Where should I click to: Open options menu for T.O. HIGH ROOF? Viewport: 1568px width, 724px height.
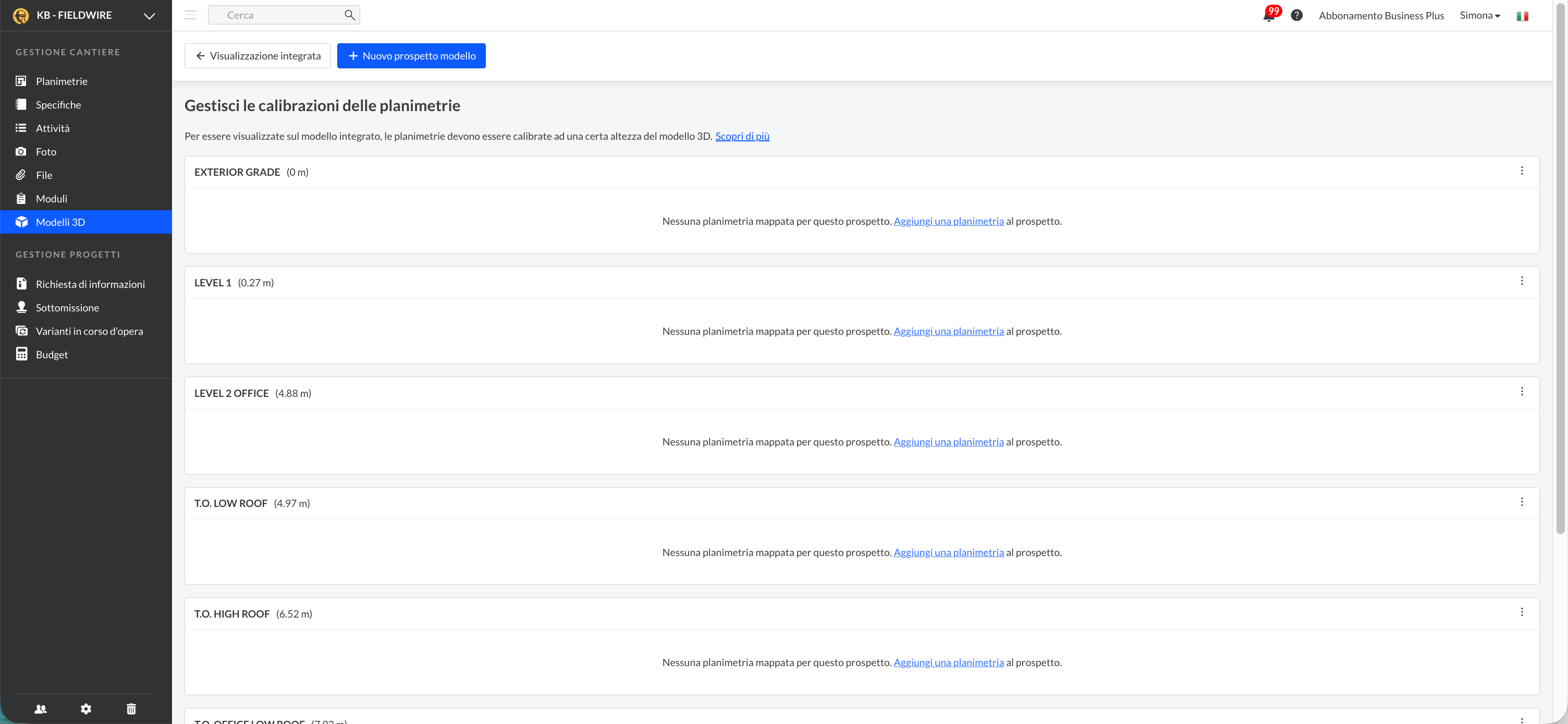coord(1522,612)
